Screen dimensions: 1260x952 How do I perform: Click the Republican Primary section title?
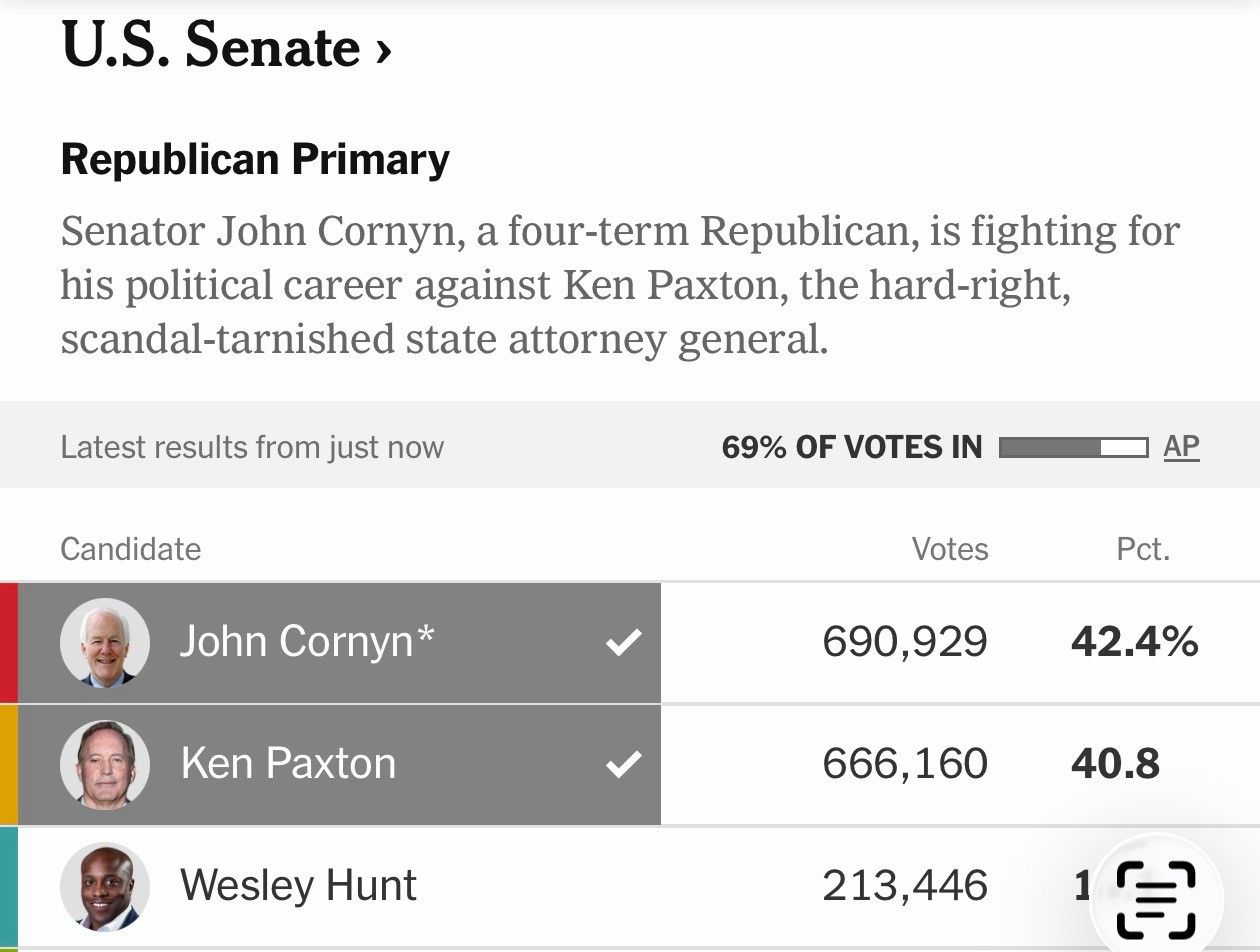pos(255,160)
